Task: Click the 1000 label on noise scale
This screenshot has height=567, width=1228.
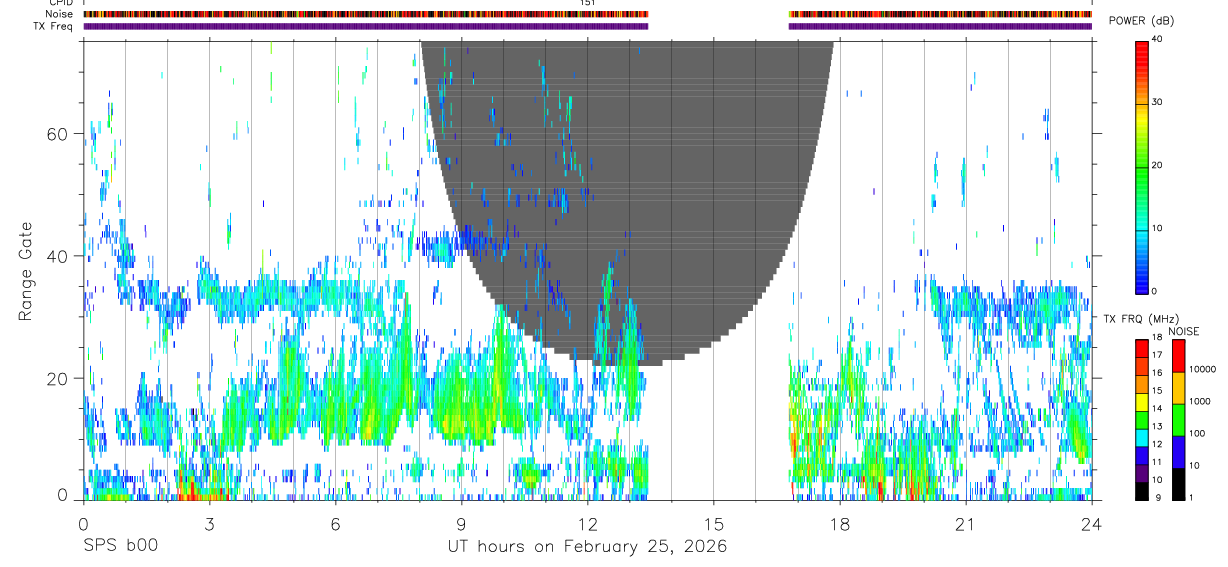Action: pyautogui.click(x=1200, y=401)
